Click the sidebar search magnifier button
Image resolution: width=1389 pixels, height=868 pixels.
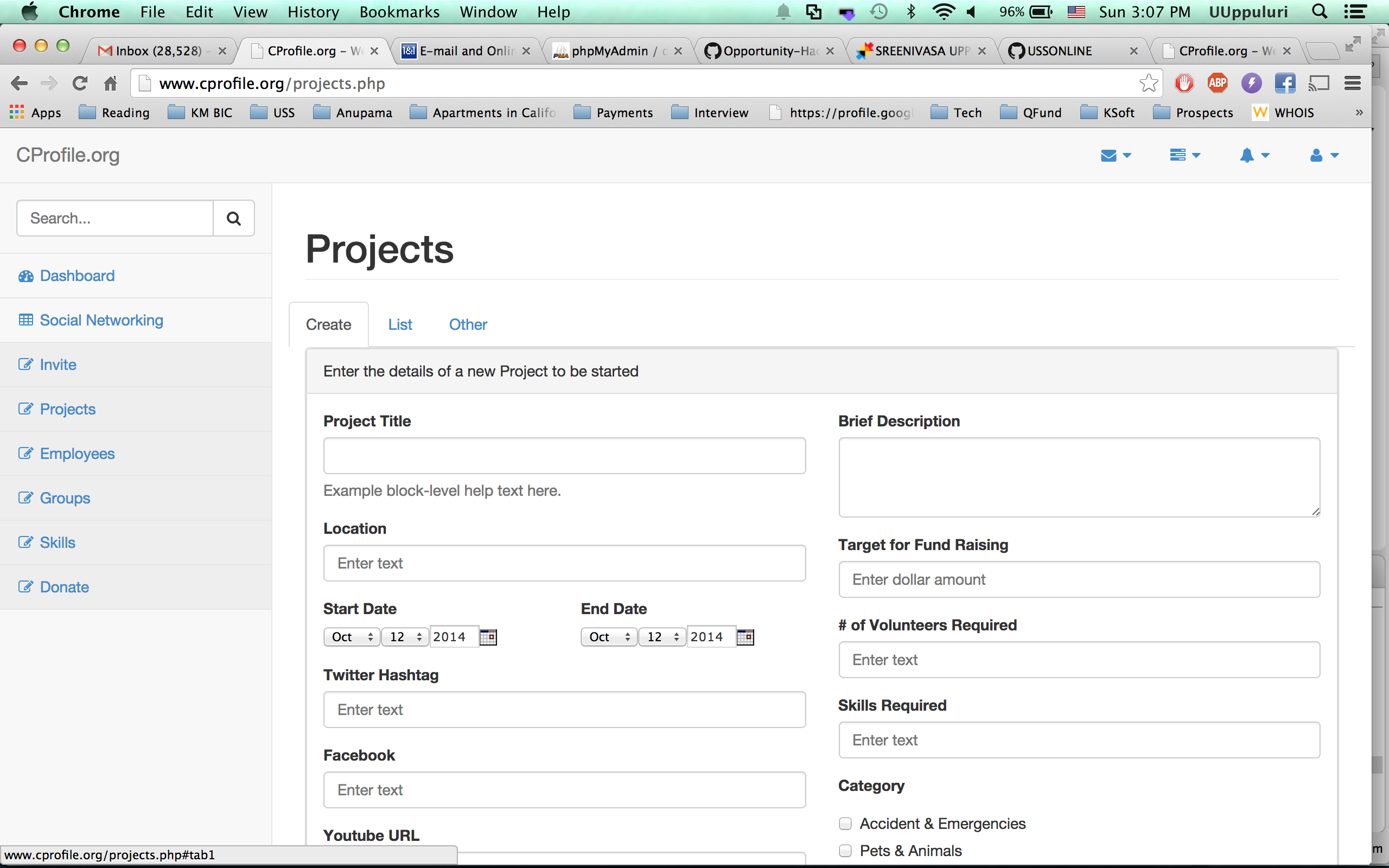[x=233, y=218]
